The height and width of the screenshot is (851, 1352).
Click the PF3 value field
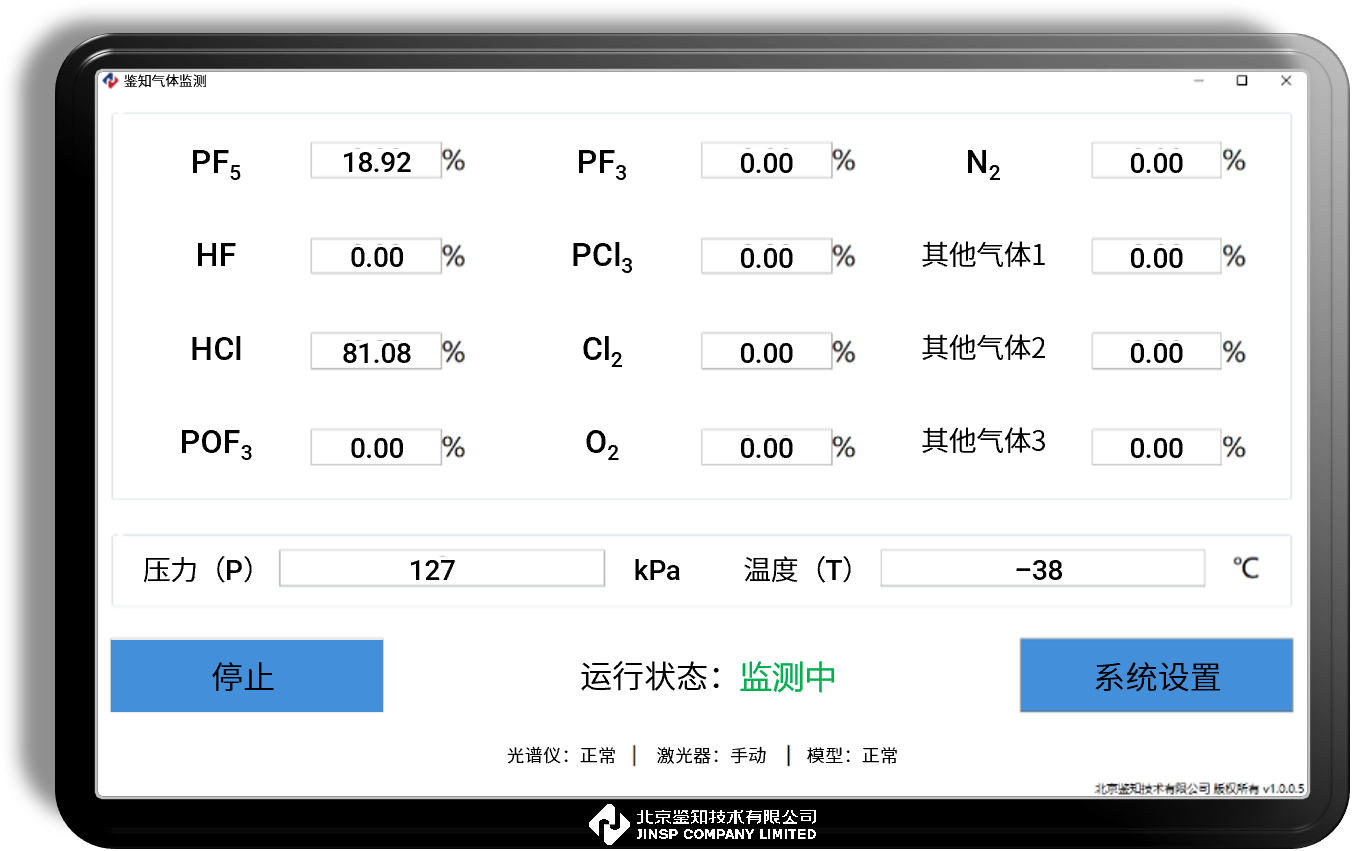click(x=766, y=161)
